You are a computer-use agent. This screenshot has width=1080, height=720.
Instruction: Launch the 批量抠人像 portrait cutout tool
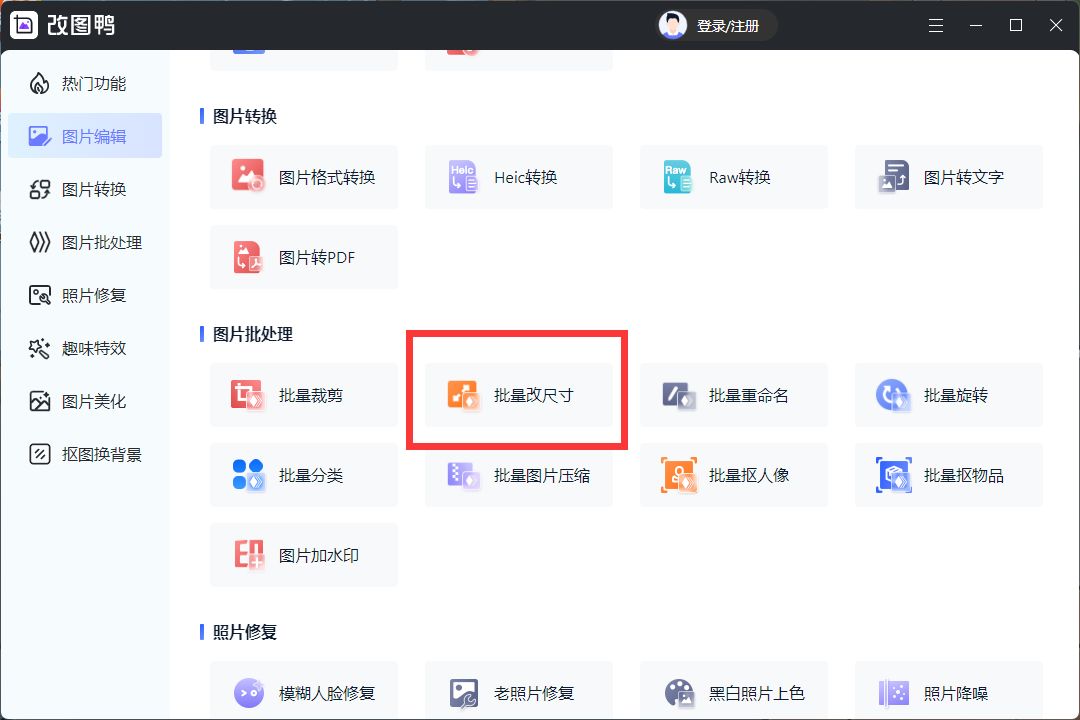(x=734, y=475)
